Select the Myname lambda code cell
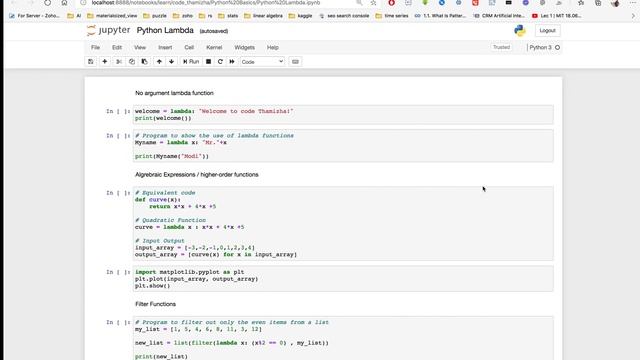640x360 pixels. pyautogui.click(x=343, y=146)
